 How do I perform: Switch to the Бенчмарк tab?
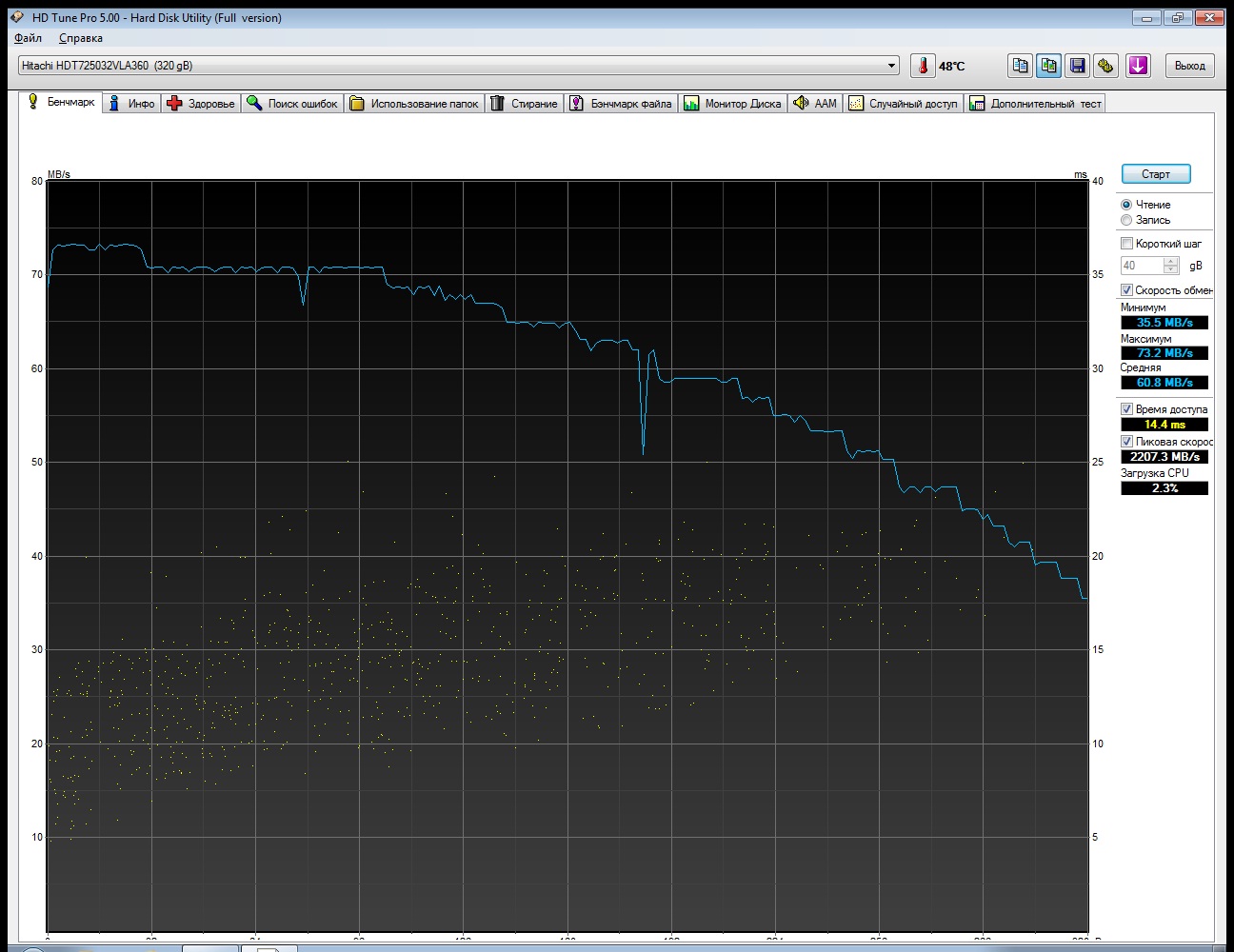tap(61, 102)
